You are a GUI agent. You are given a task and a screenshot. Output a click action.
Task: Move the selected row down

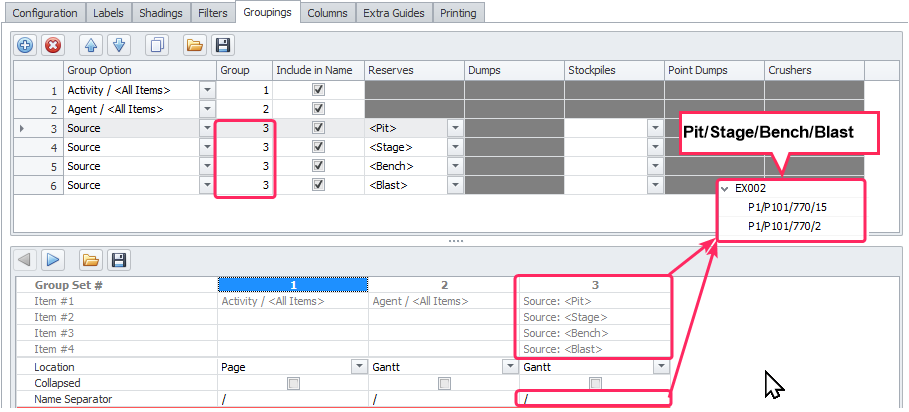(x=118, y=45)
